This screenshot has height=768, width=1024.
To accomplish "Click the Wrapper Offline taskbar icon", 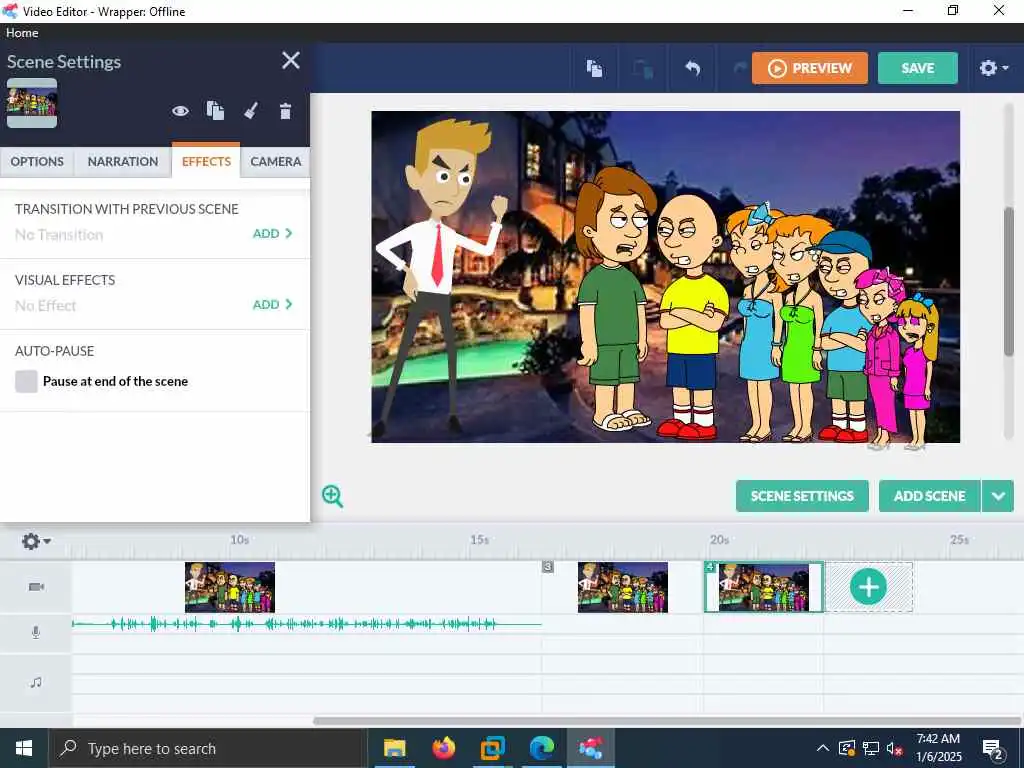I will point(590,748).
